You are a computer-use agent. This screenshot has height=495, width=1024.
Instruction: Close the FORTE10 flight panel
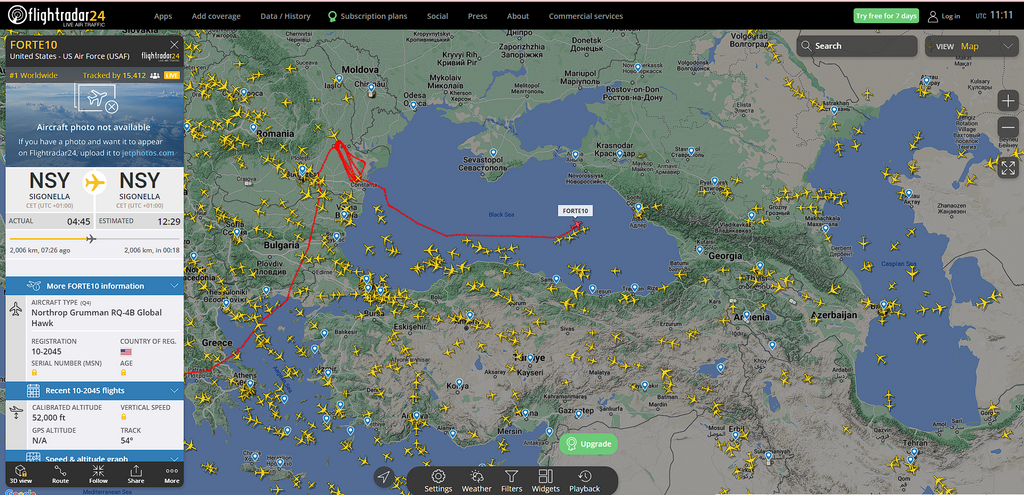click(x=174, y=44)
